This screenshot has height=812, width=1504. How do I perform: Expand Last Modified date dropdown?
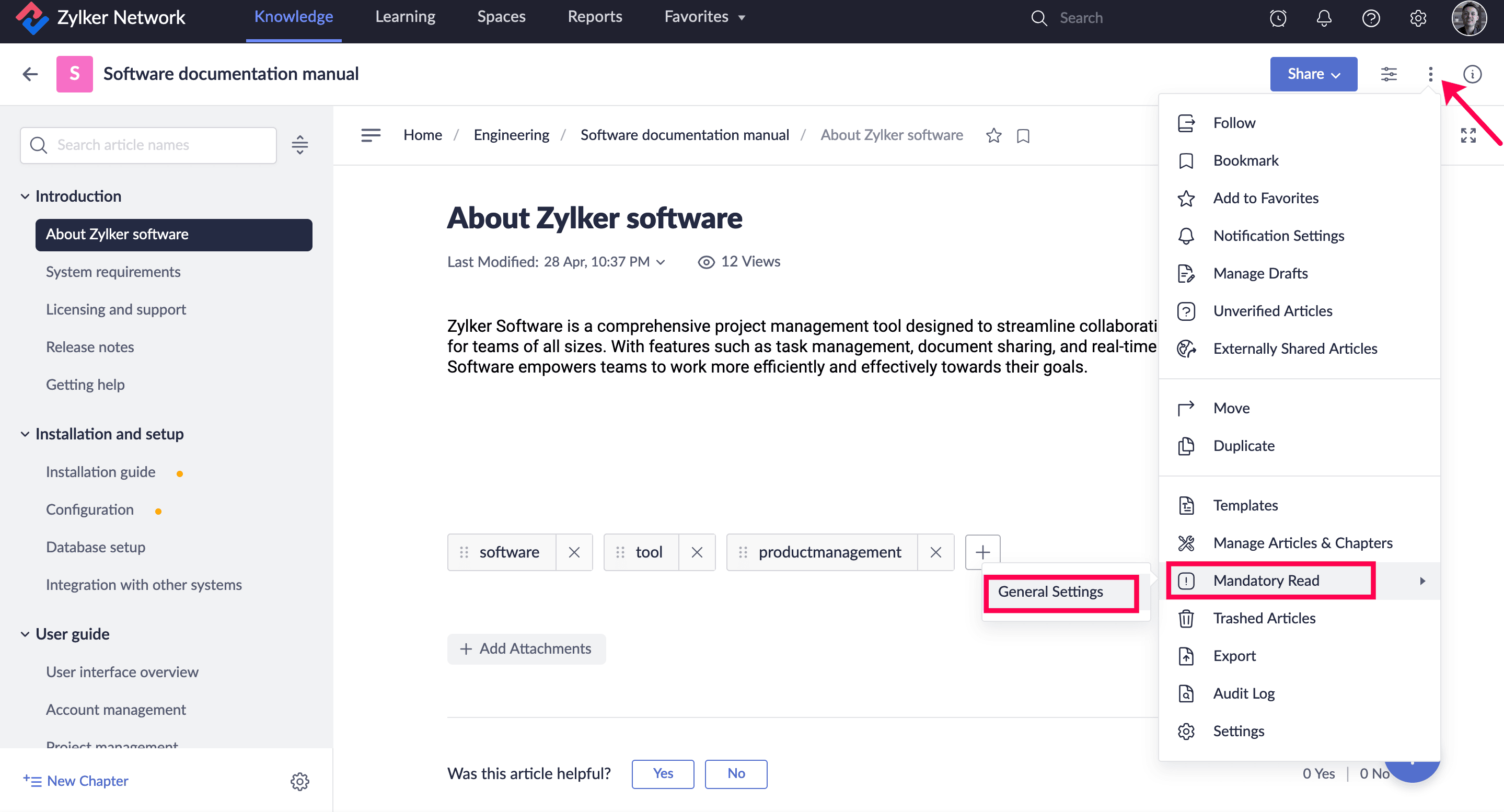point(661,262)
